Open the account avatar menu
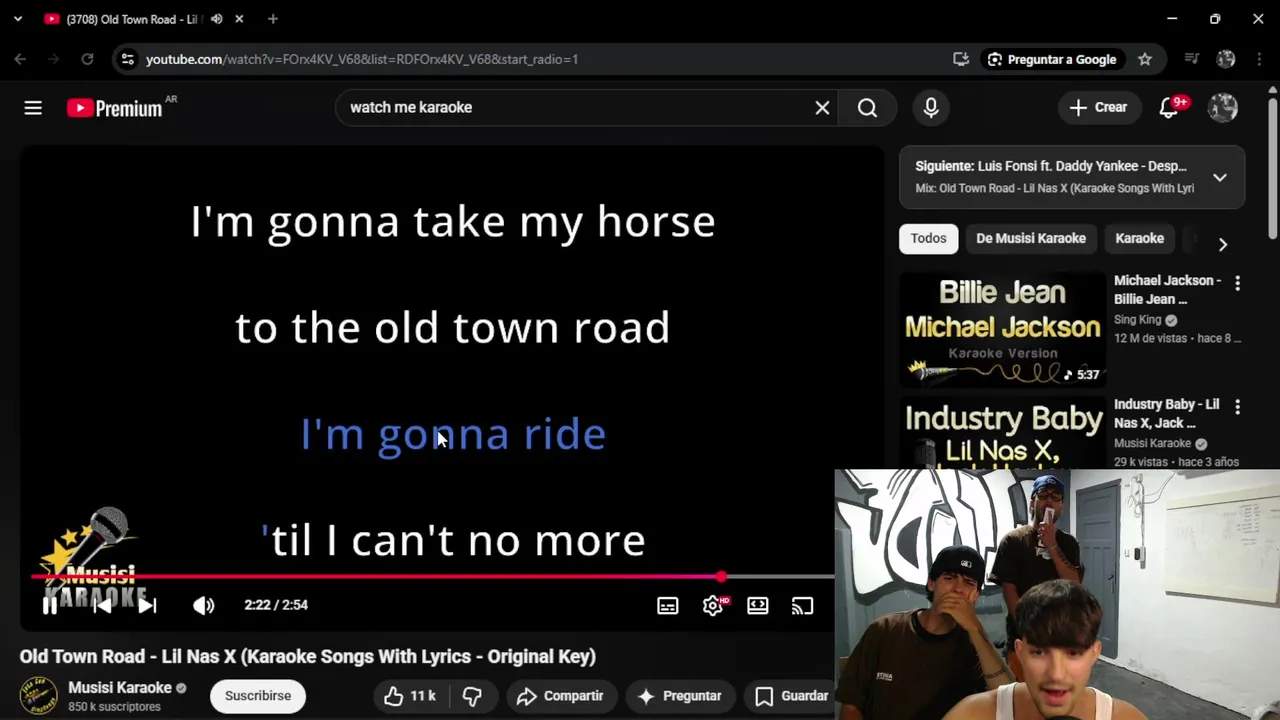1280x720 pixels. coord(1223,108)
